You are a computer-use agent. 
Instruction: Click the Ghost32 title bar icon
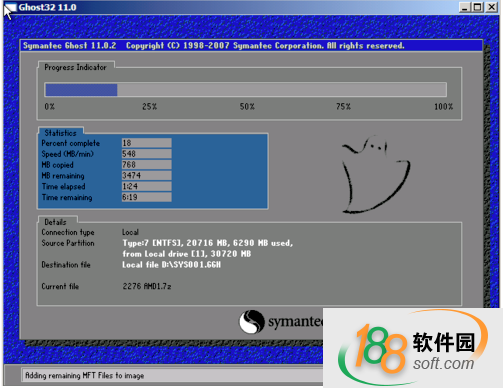click(10, 7)
